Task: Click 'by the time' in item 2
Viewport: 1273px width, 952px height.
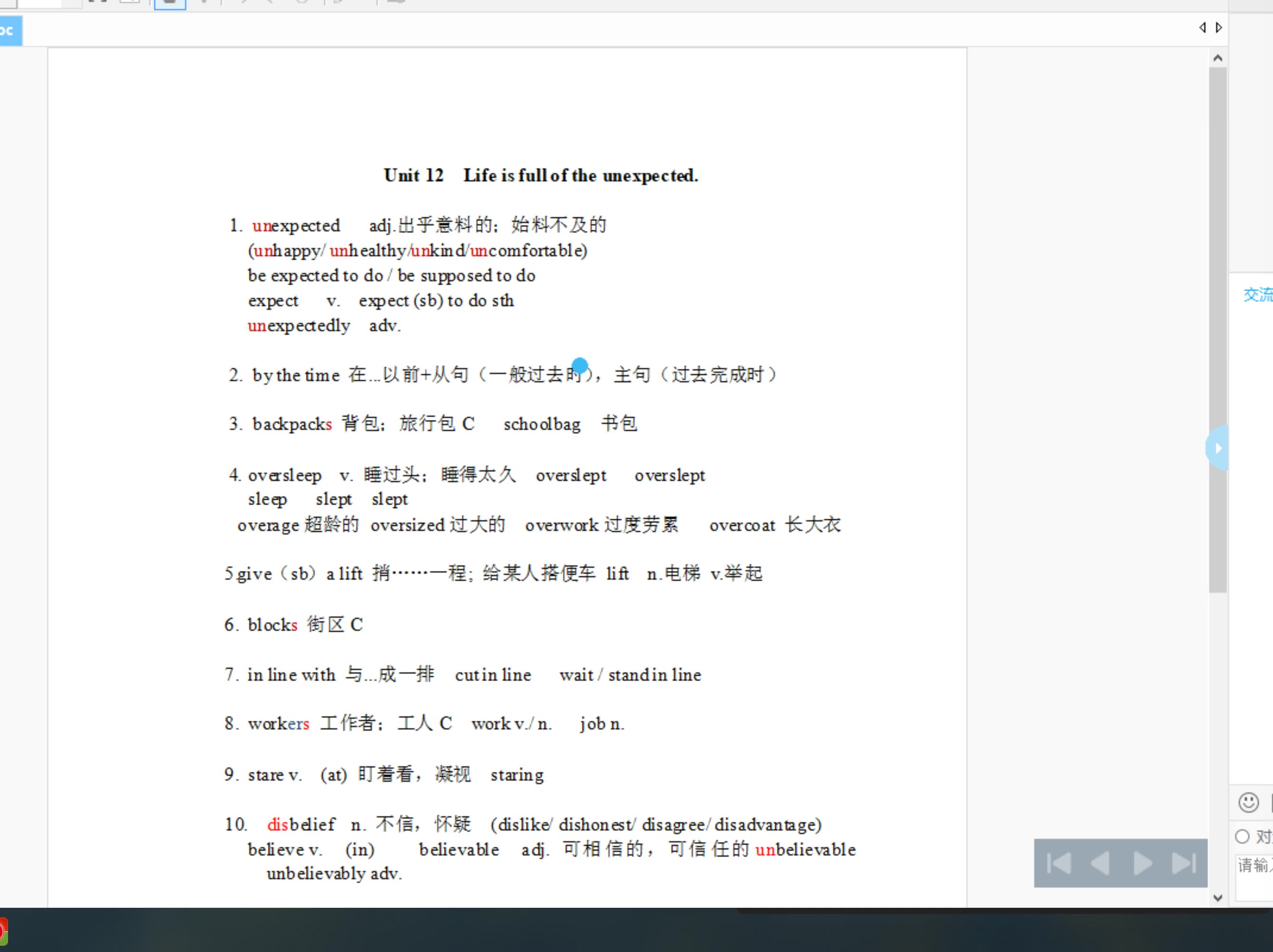Action: 296,376
